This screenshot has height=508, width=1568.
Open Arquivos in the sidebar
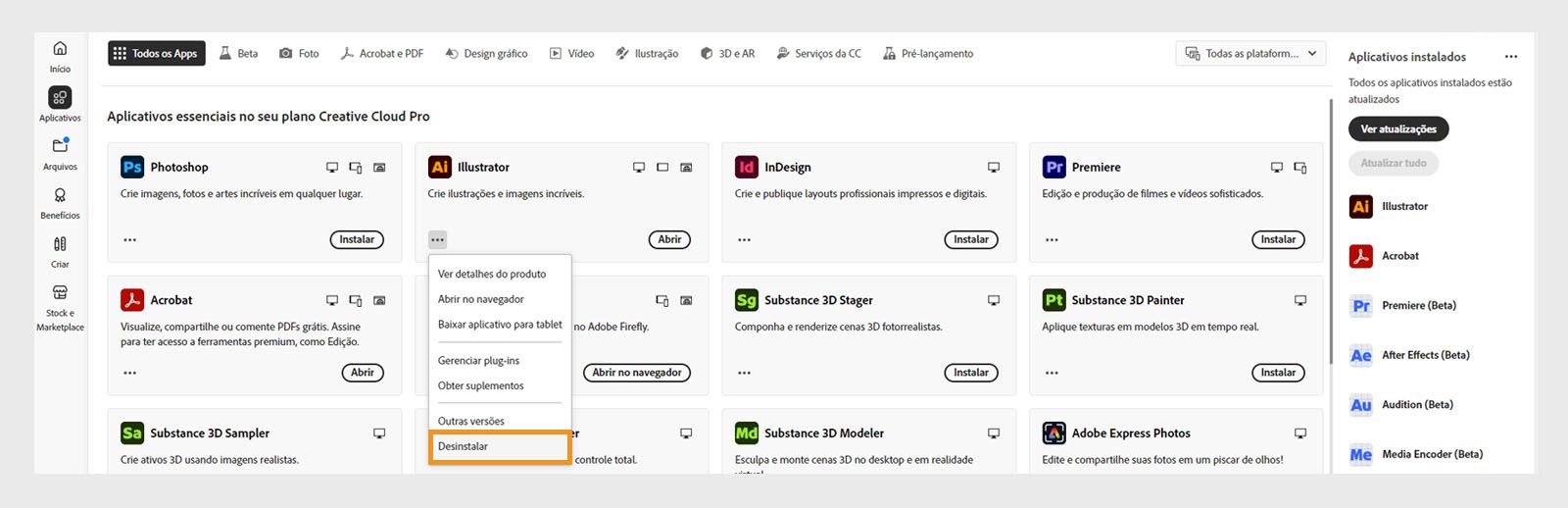(60, 154)
